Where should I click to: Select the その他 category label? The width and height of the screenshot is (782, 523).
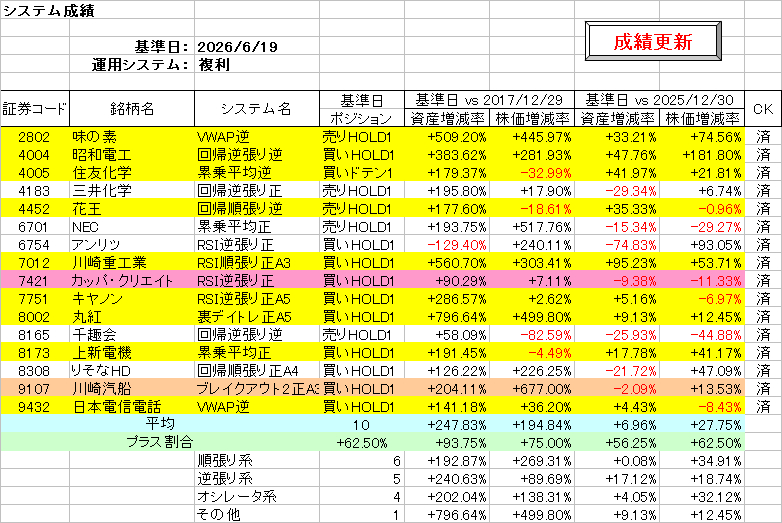coord(257,514)
